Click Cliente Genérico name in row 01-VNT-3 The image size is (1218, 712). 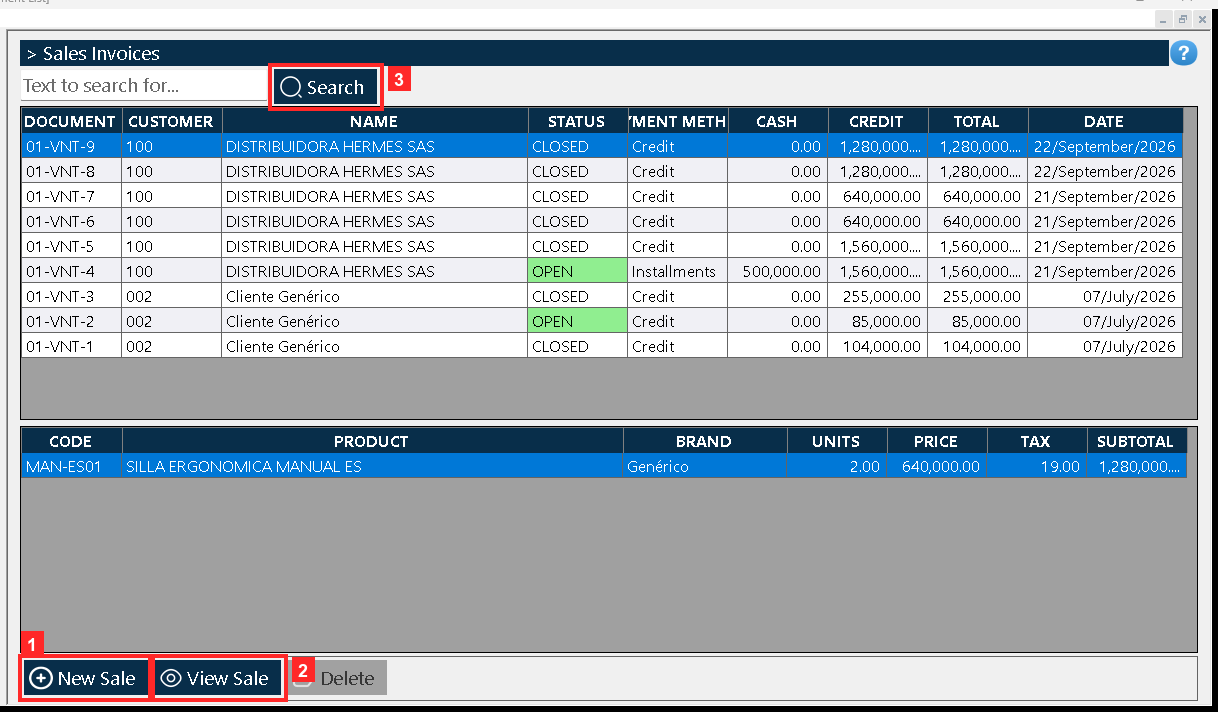374,296
